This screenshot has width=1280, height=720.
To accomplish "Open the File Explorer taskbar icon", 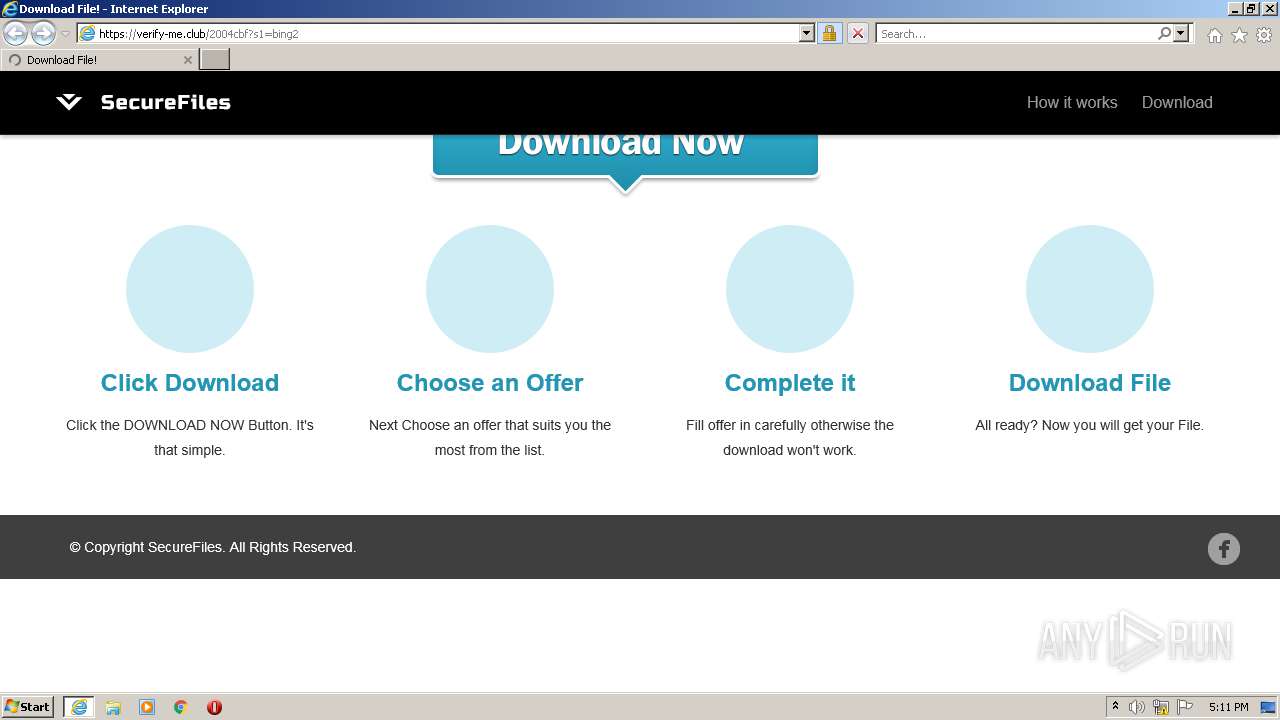I will pyautogui.click(x=113, y=707).
